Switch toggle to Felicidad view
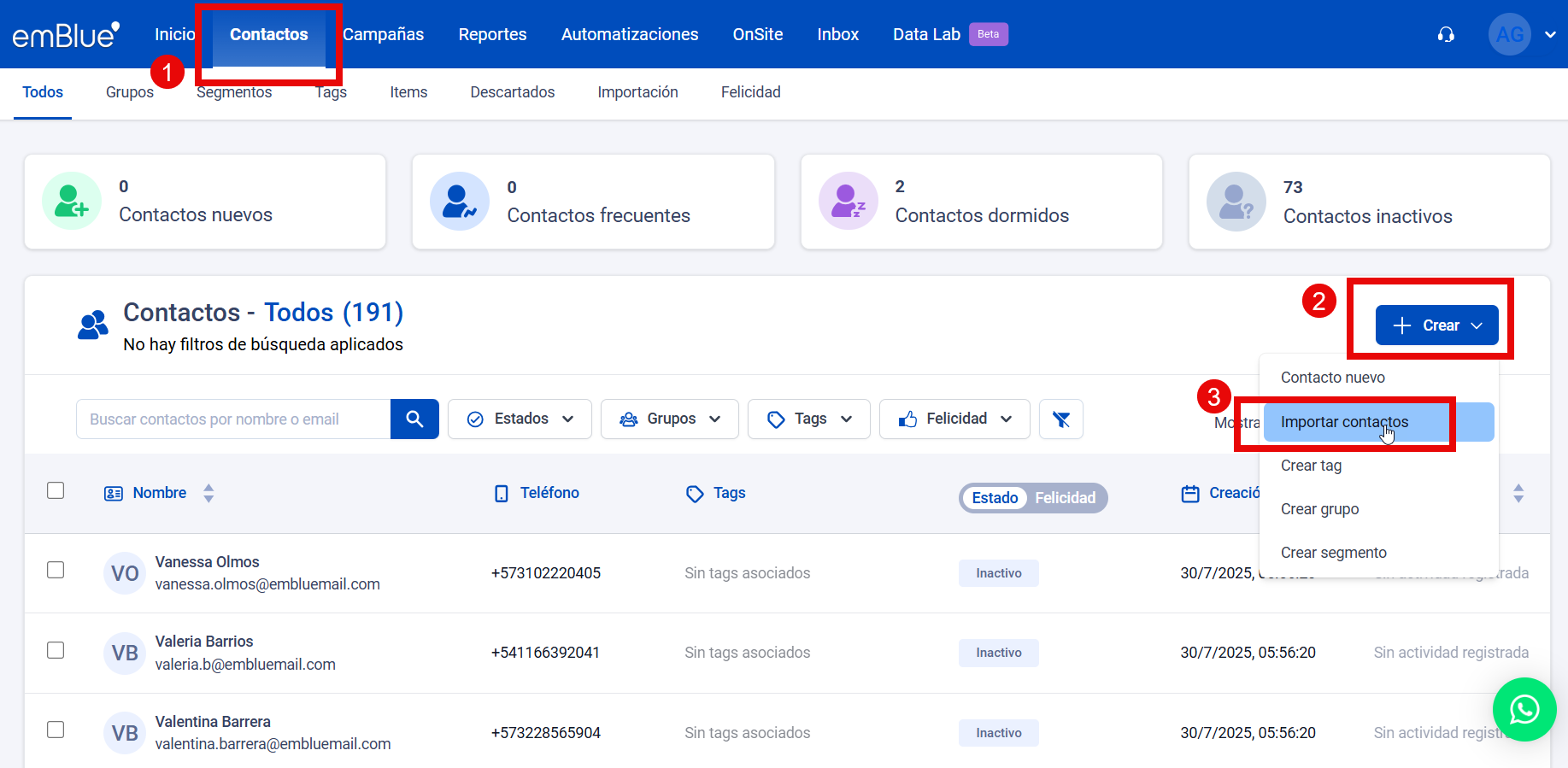The image size is (1568, 768). click(1065, 498)
